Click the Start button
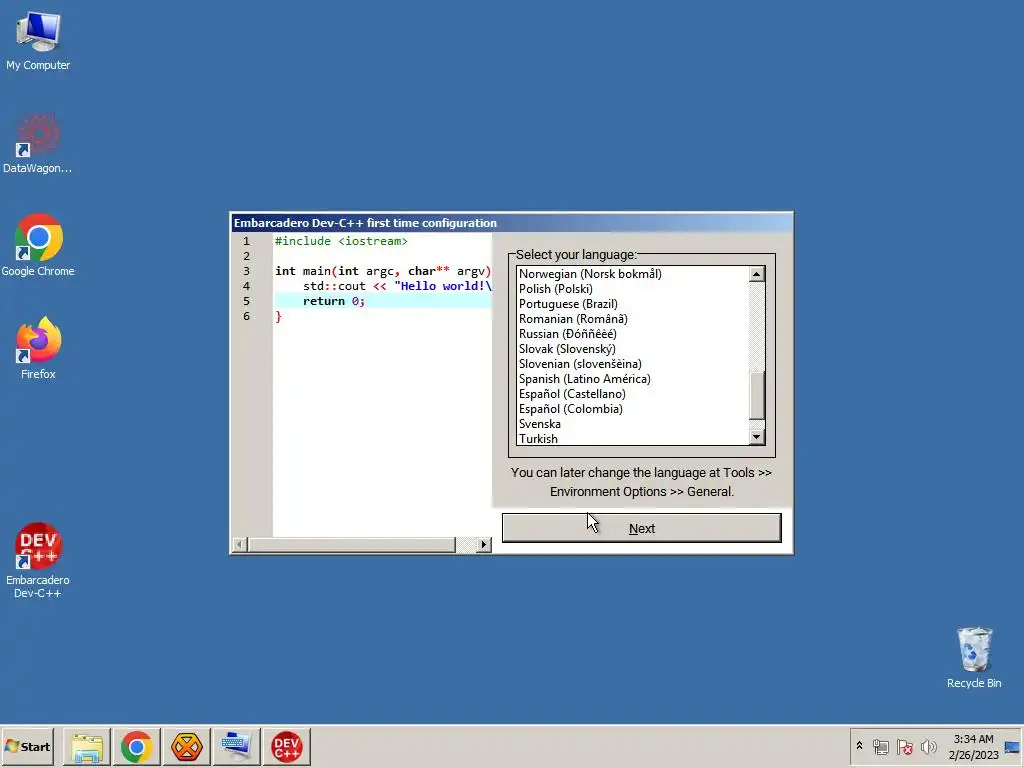The image size is (1024, 768). (x=28, y=746)
